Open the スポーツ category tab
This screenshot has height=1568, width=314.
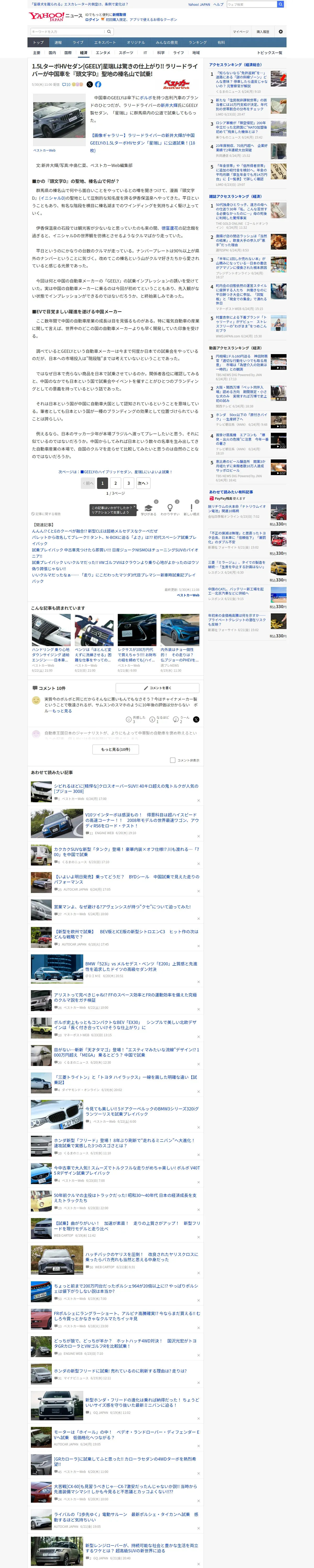(126, 53)
